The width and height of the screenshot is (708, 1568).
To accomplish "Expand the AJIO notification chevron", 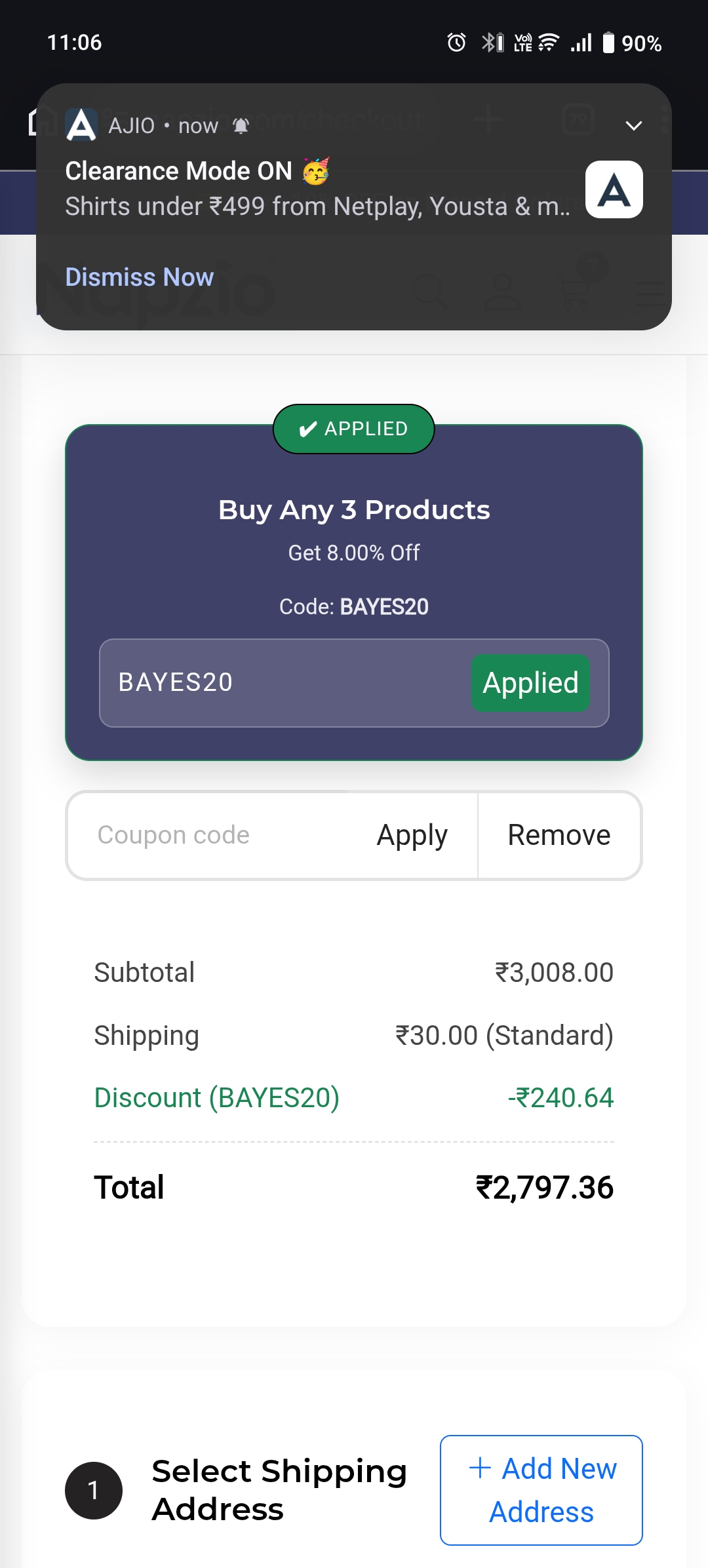I will point(633,125).
